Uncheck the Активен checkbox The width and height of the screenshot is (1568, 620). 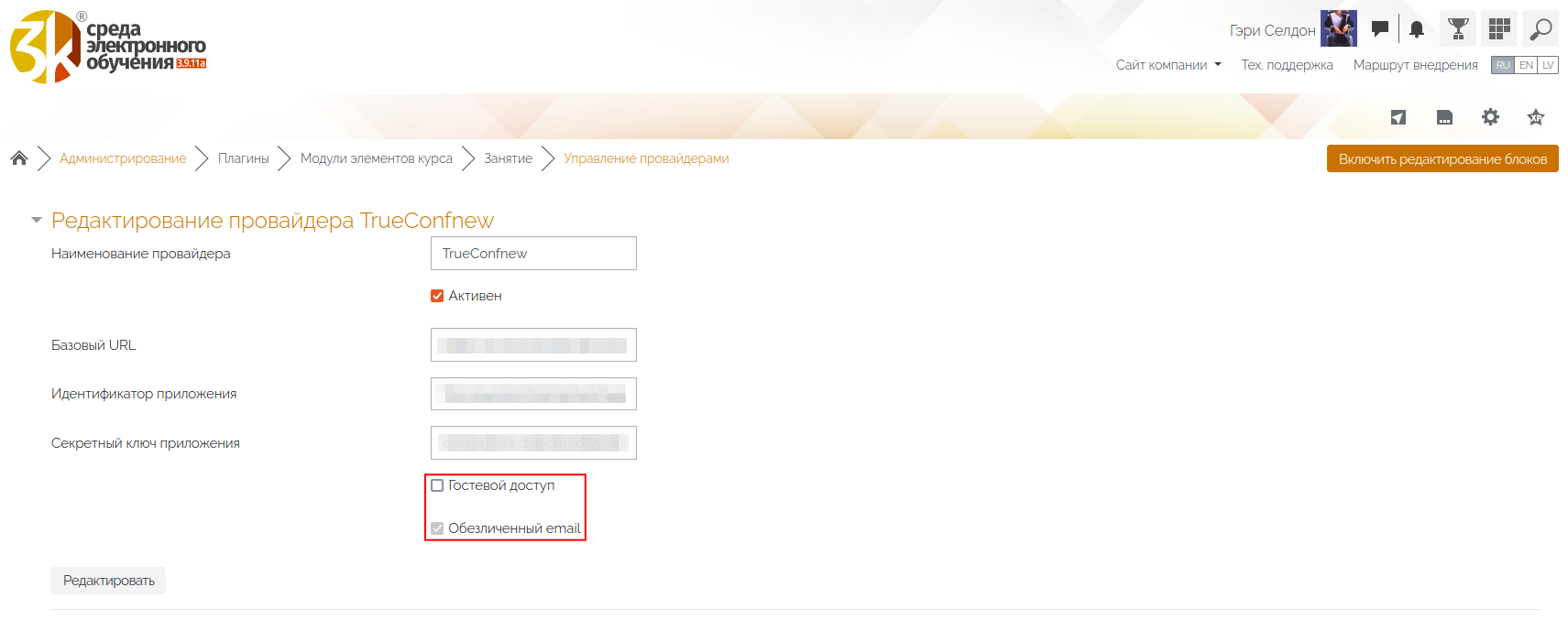pos(437,296)
